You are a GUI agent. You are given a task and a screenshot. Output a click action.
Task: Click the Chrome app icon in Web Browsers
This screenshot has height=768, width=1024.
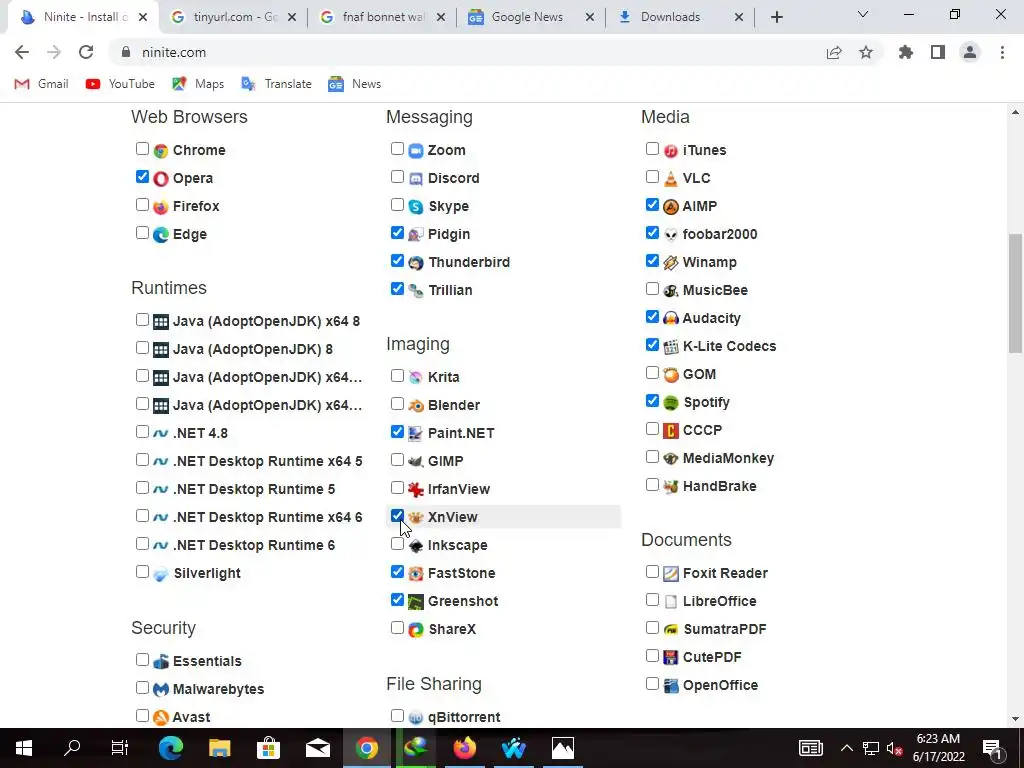click(x=161, y=151)
